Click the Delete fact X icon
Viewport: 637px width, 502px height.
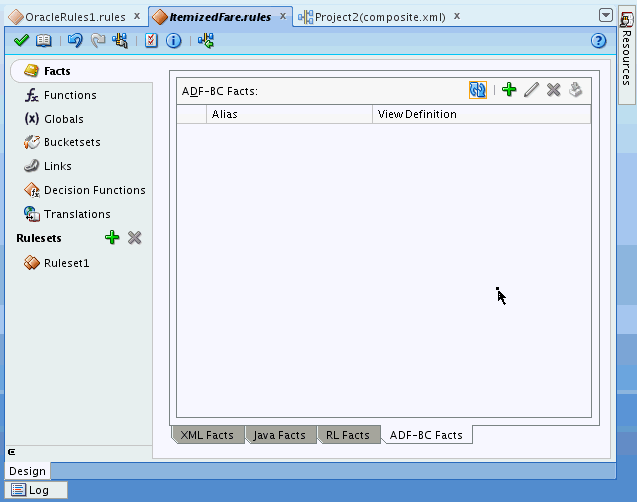click(x=553, y=89)
